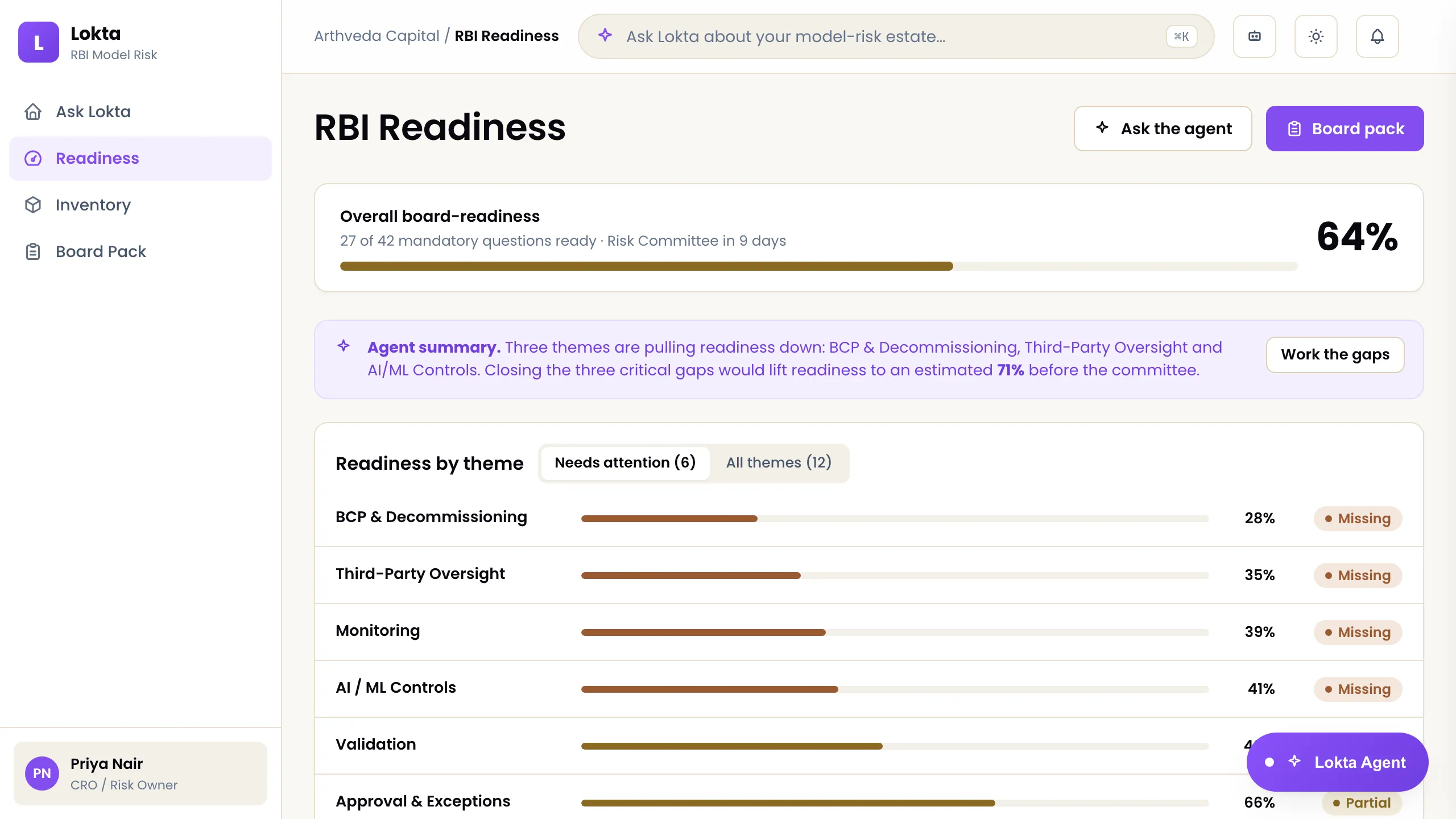Click Partial badge for Approval & Exceptions
The image size is (1456, 819).
(x=1362, y=803)
